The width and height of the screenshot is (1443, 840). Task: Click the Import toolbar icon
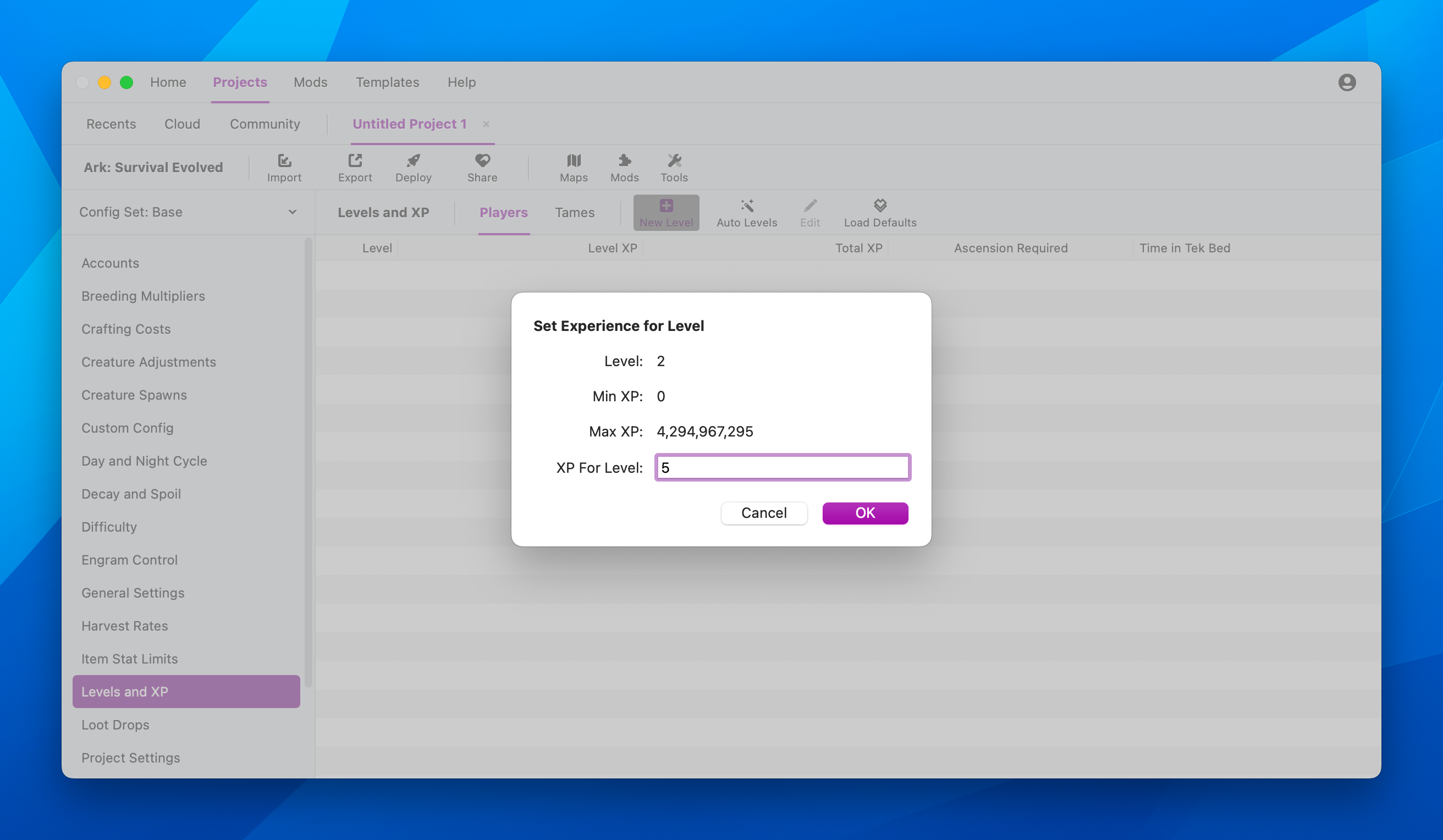point(284,161)
